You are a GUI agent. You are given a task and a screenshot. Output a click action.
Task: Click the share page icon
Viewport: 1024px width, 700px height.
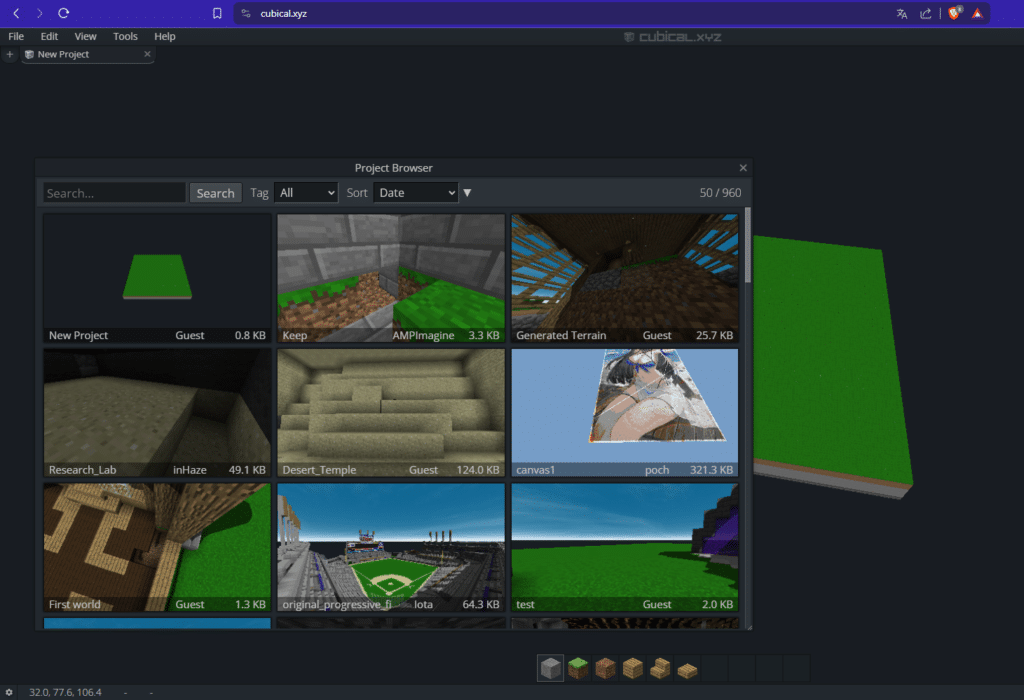pos(925,14)
